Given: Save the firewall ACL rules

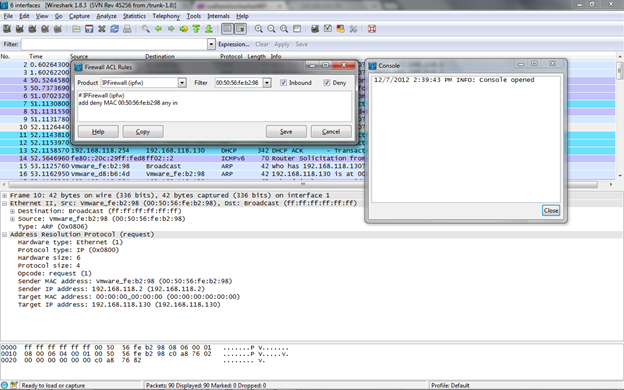Looking at the screenshot, I should (x=286, y=132).
